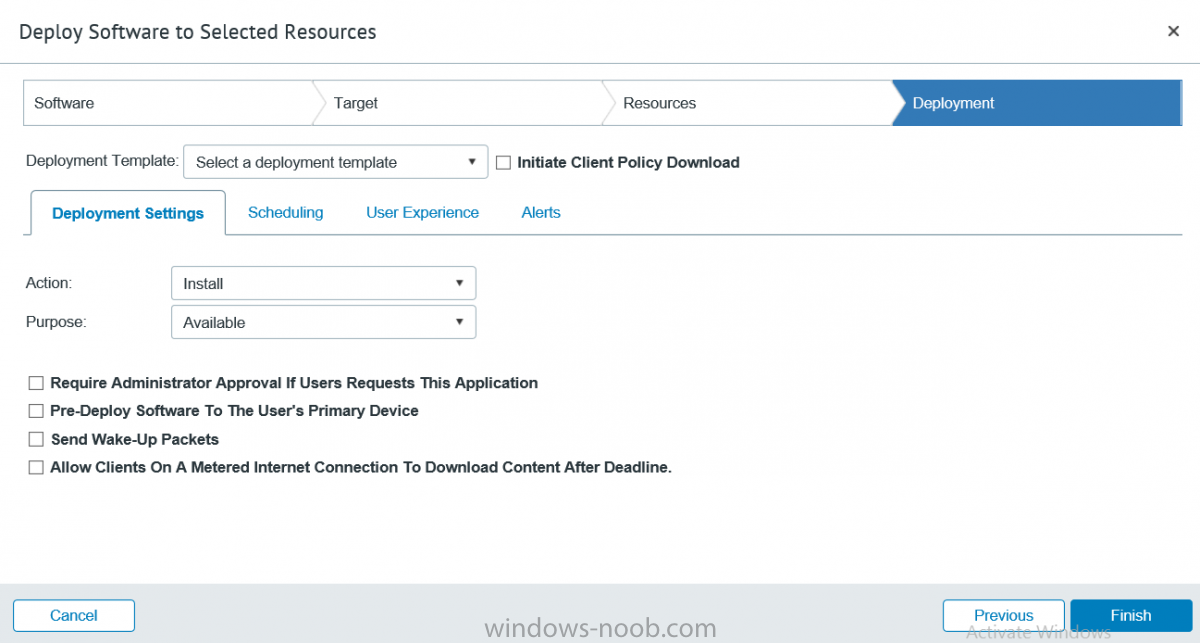Screen dimensions: 1200x643
Task: Go to the Resources wizard step
Action: point(747,103)
